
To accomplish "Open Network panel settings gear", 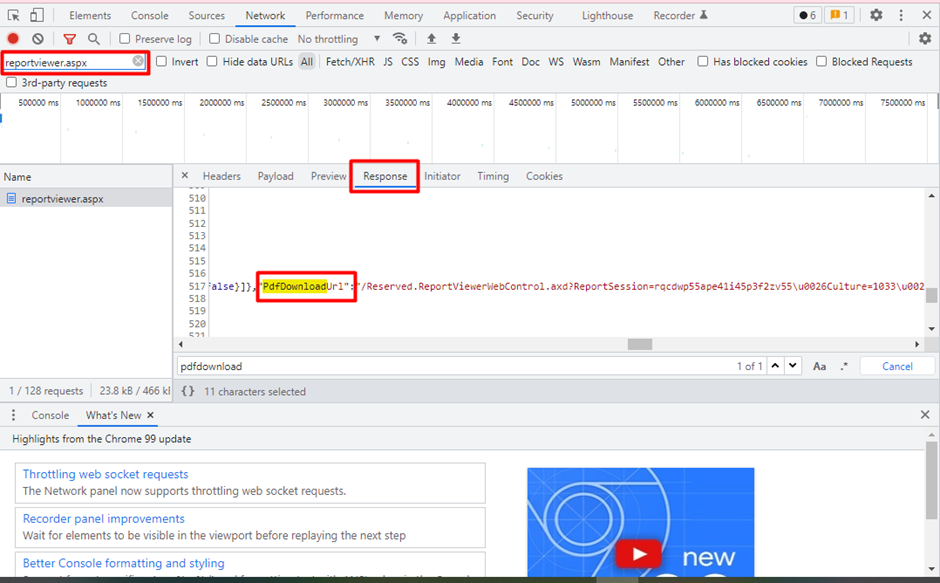I will tap(925, 39).
